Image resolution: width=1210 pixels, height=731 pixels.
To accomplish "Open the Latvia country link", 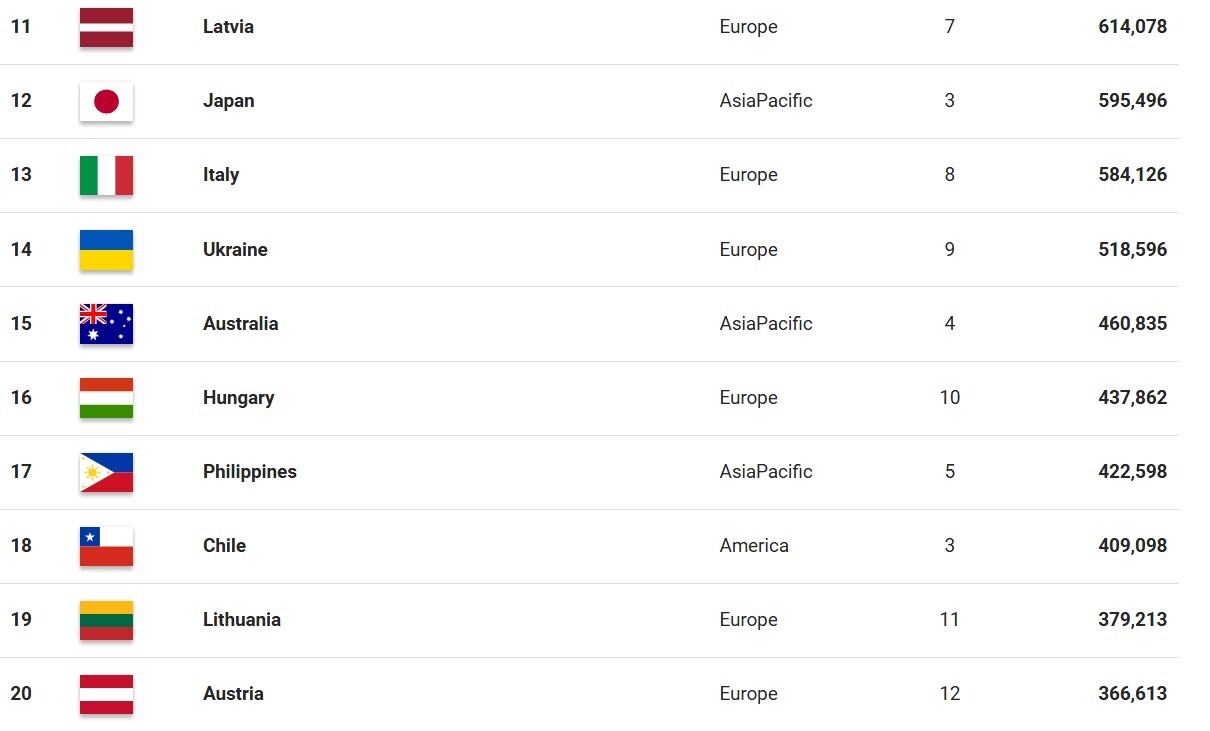I will point(228,27).
